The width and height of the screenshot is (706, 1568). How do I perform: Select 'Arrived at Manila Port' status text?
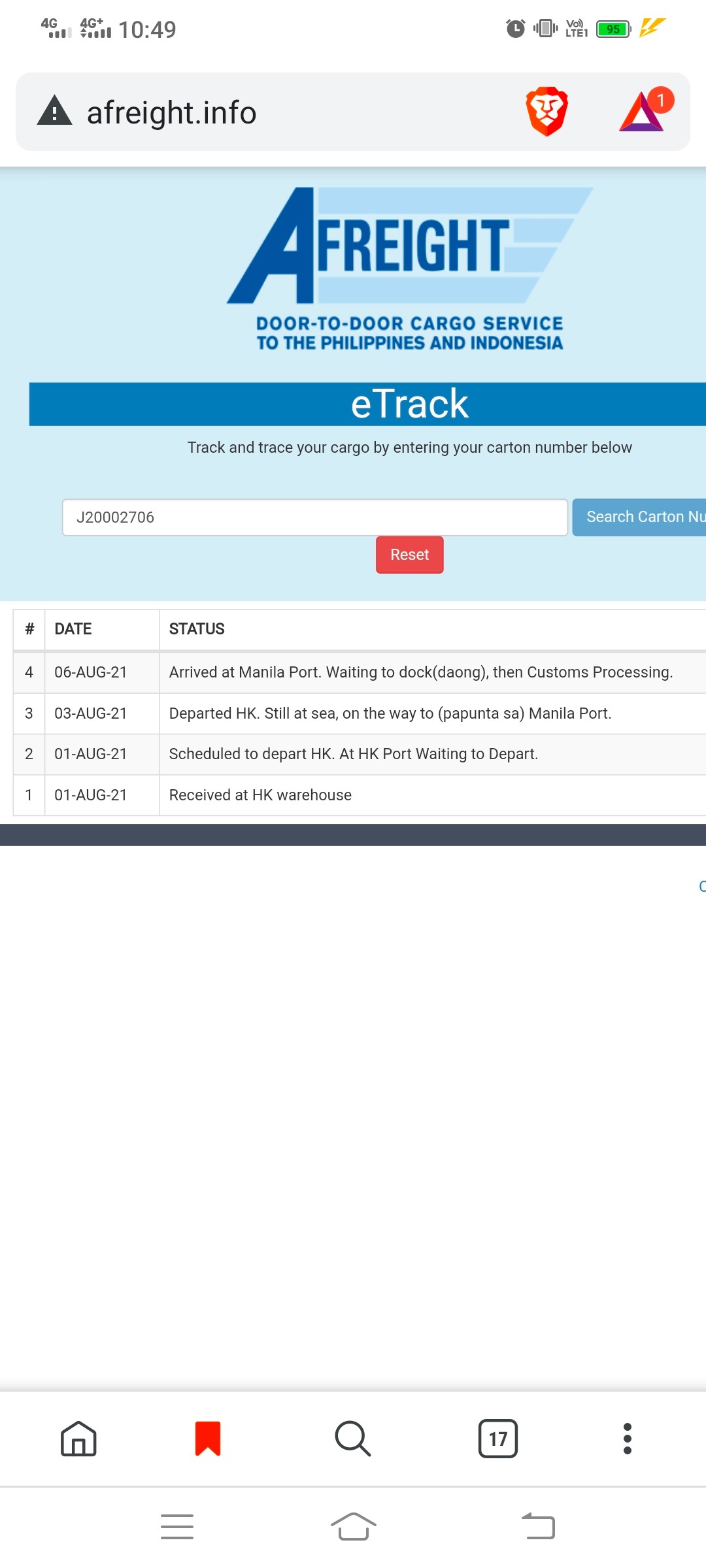coord(421,672)
